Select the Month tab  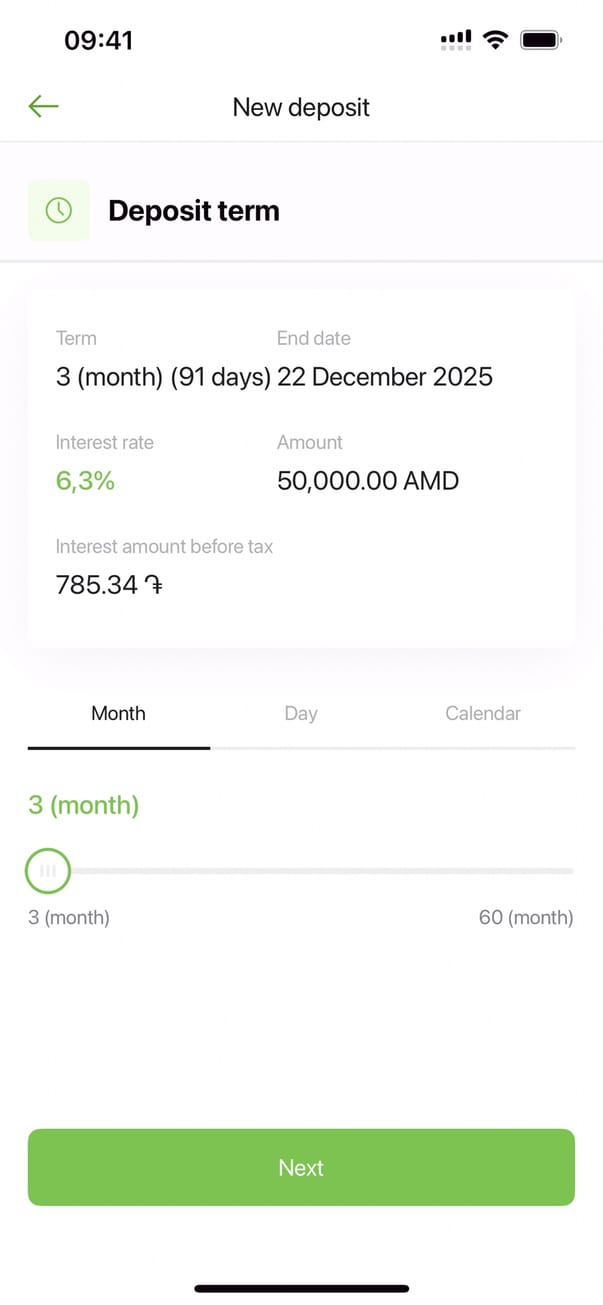[118, 714]
